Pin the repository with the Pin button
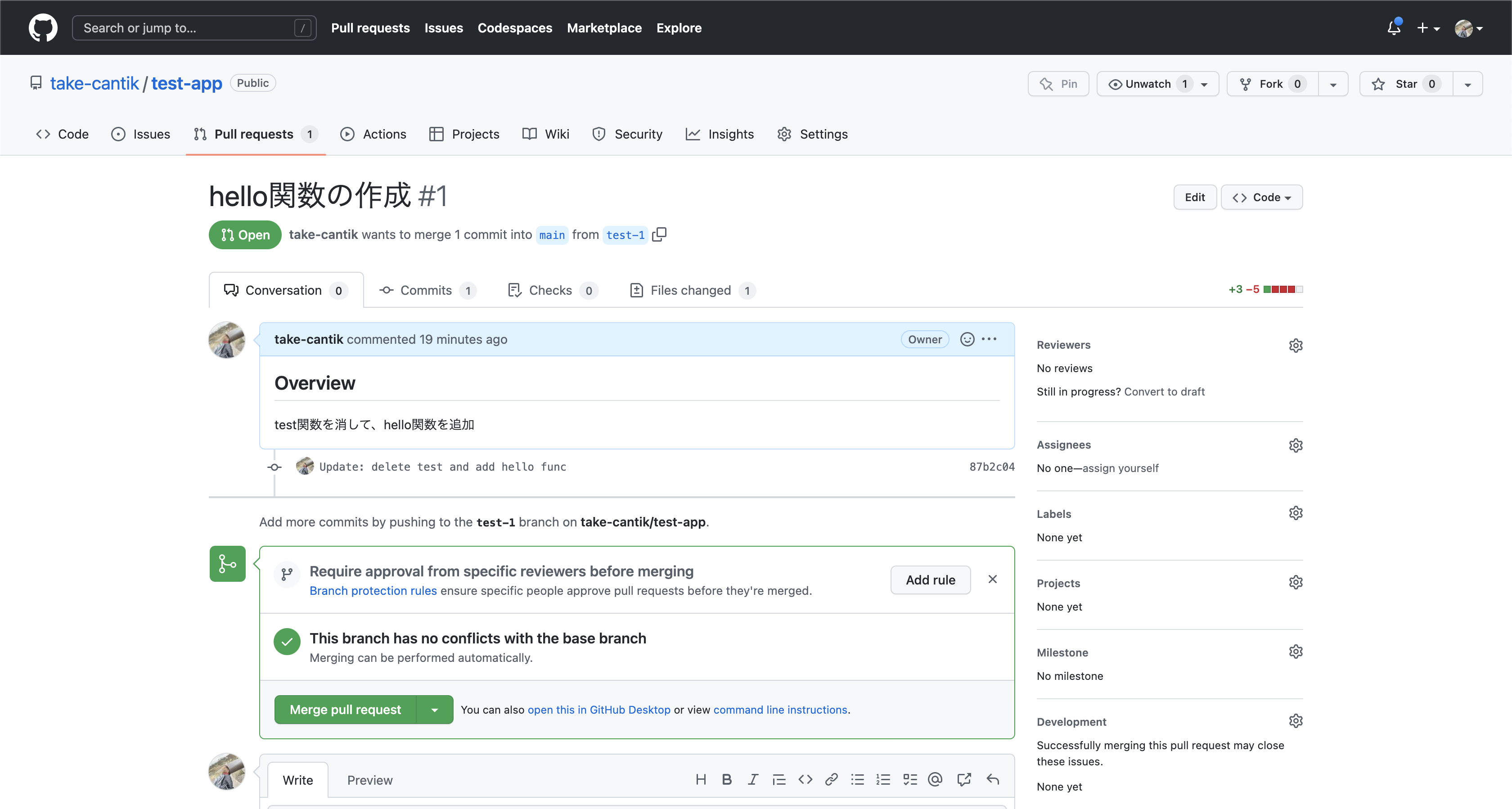Screen dimensions: 1512x809 [1058, 84]
